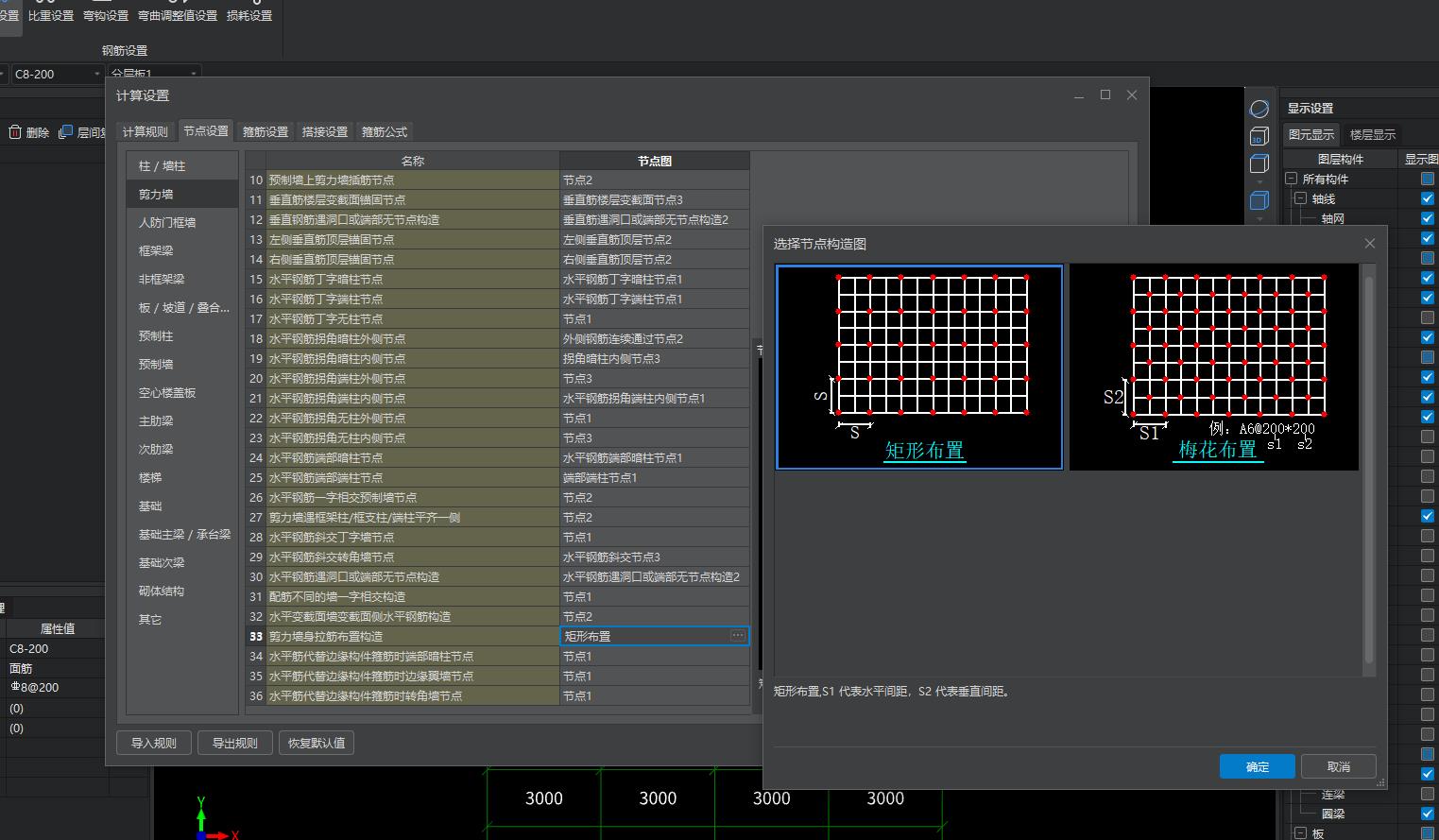Image resolution: width=1439 pixels, height=840 pixels.
Task: Click the blue shaded cube icon
Action: tap(1259, 199)
